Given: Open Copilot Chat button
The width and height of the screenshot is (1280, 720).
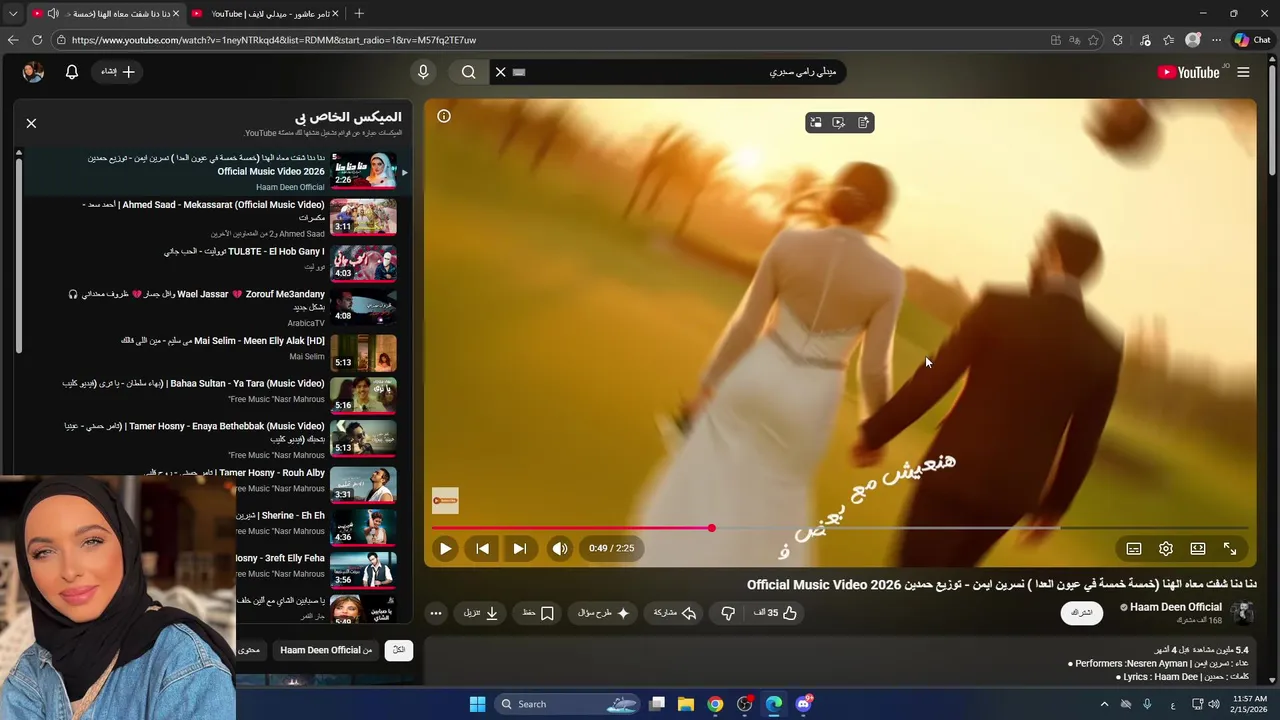Looking at the screenshot, I should click(x=1252, y=40).
